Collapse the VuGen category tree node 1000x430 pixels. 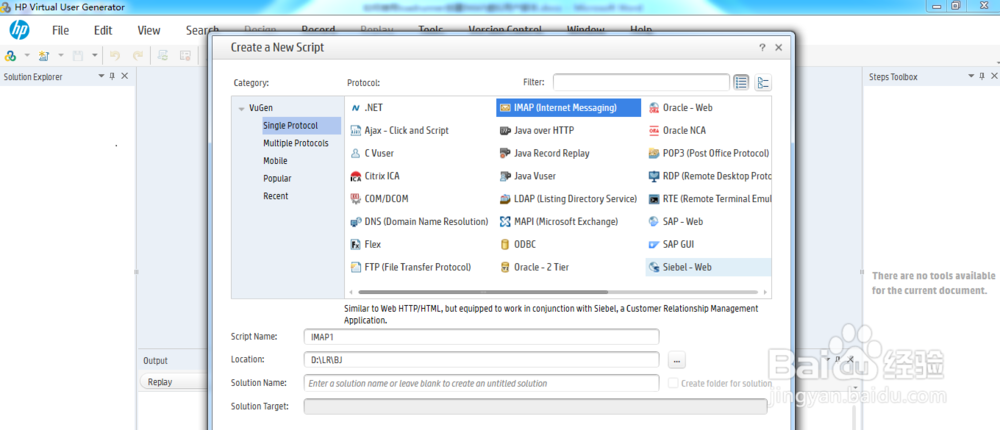241,109
